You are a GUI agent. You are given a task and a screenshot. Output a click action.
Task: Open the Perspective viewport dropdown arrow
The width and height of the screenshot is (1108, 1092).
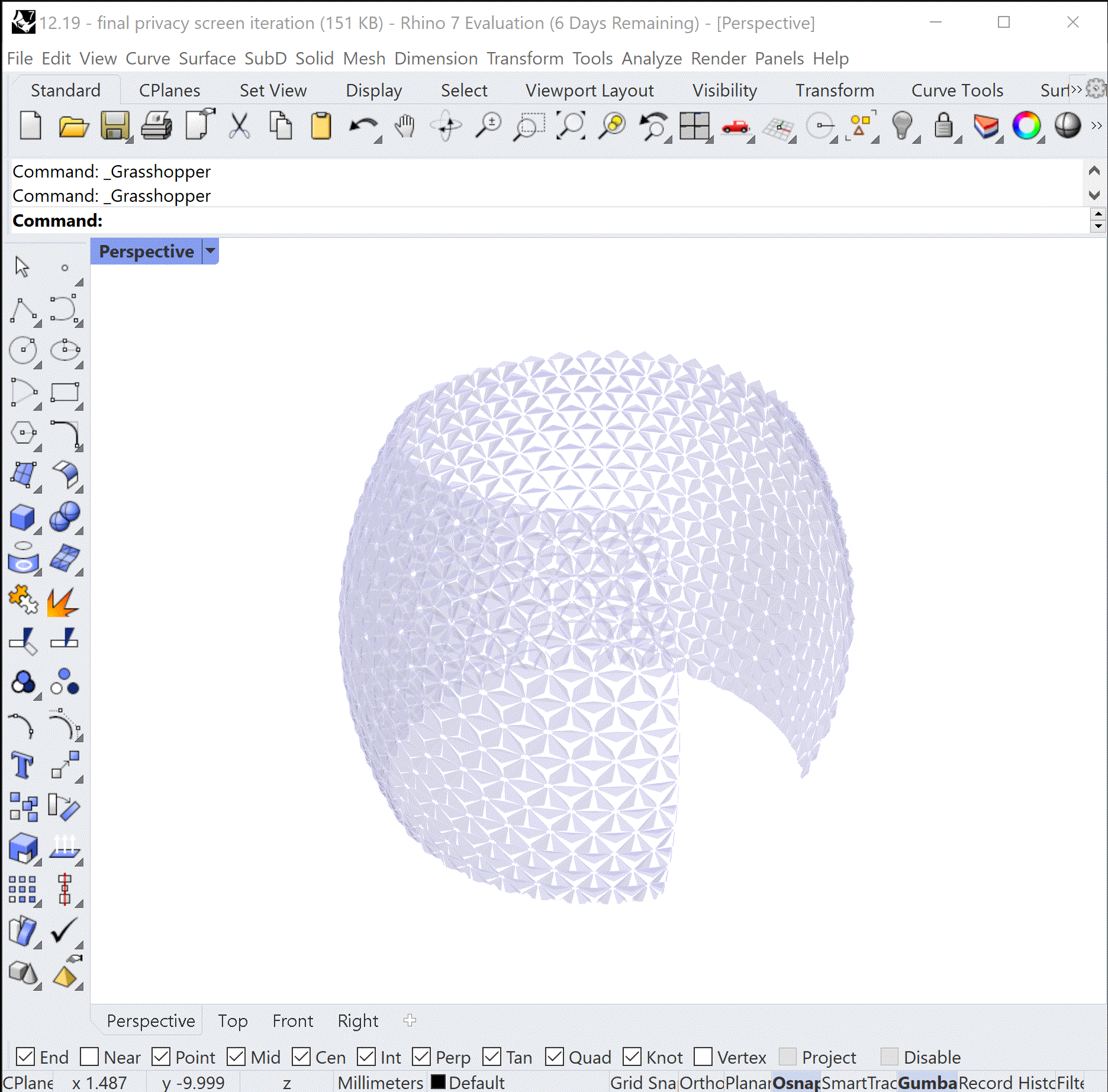210,251
